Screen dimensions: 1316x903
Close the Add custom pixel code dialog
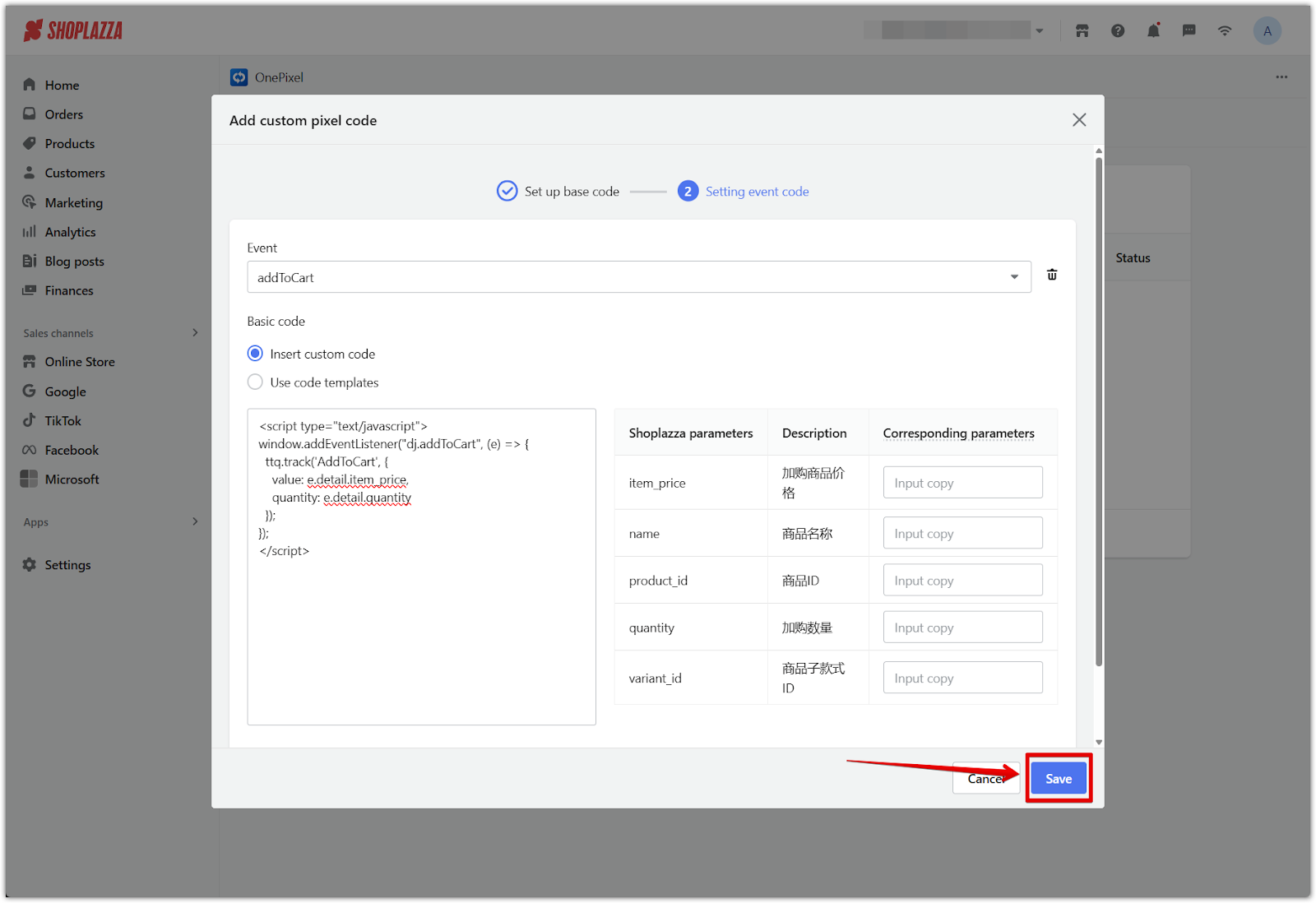tap(1079, 120)
